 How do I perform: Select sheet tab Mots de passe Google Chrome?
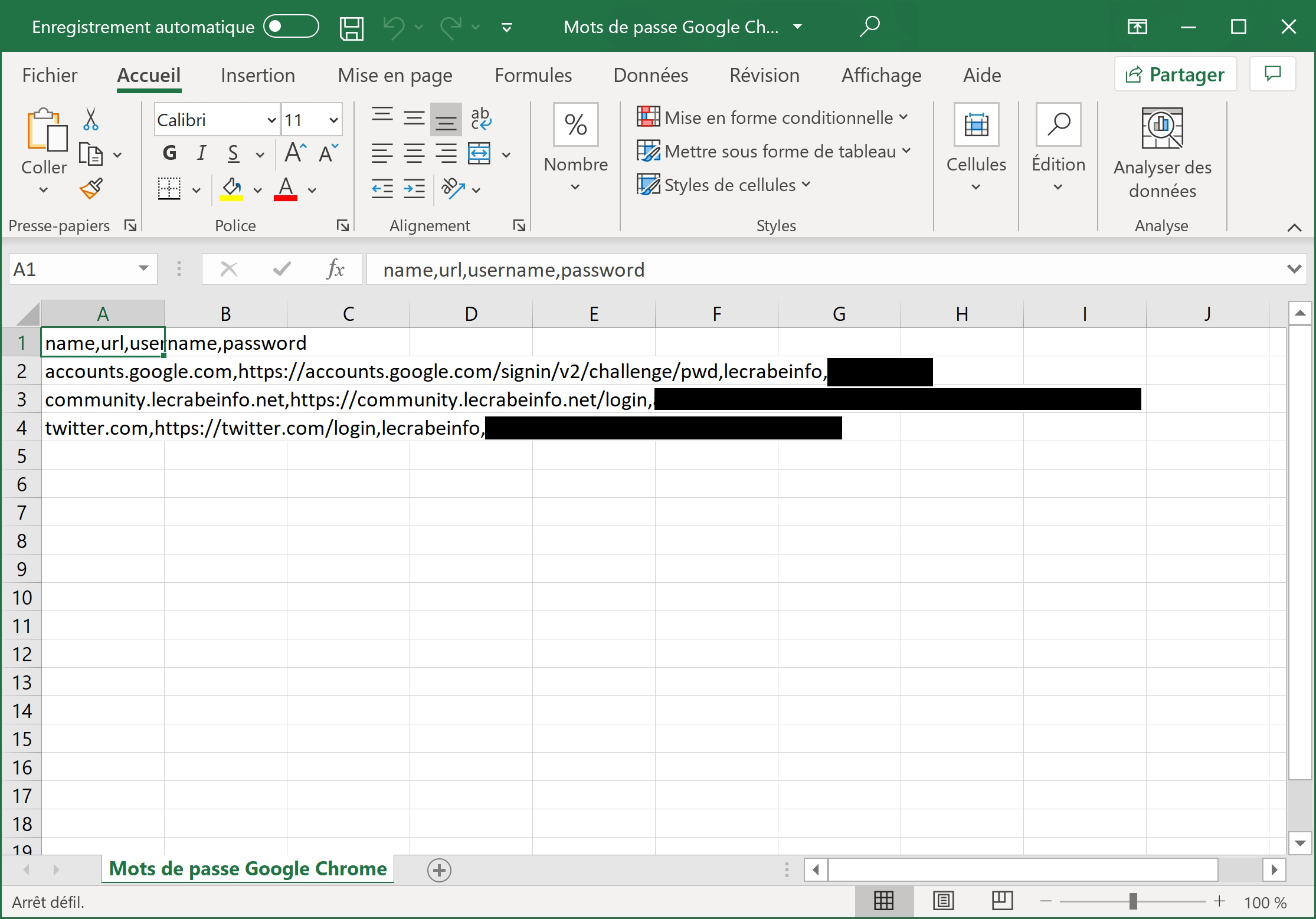pos(248,869)
